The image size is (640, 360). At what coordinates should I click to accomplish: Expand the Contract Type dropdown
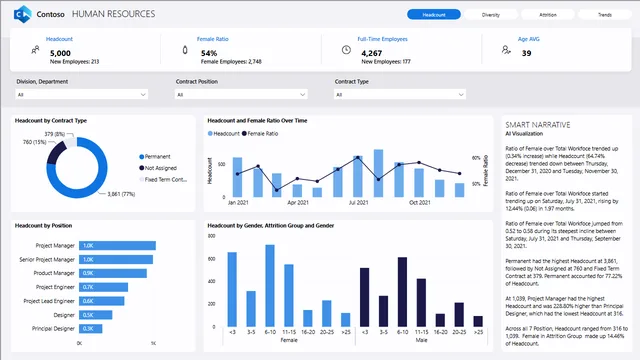[x=400, y=95]
